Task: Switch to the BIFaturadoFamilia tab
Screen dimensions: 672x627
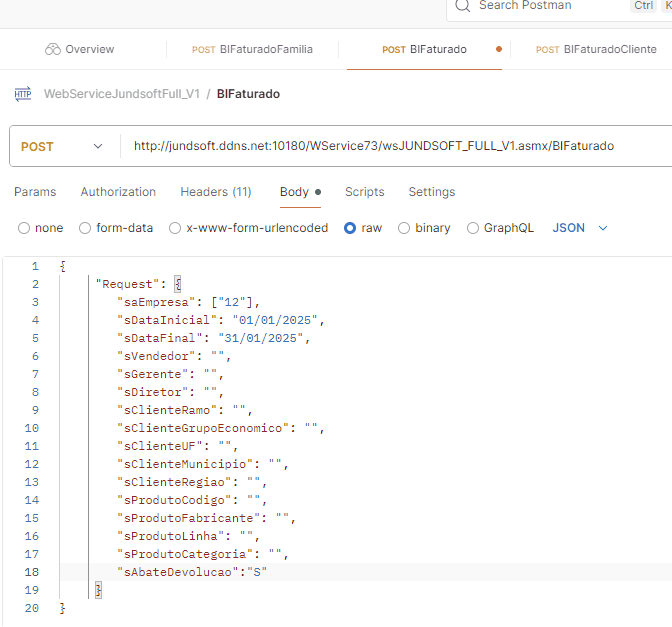Action: tap(252, 49)
